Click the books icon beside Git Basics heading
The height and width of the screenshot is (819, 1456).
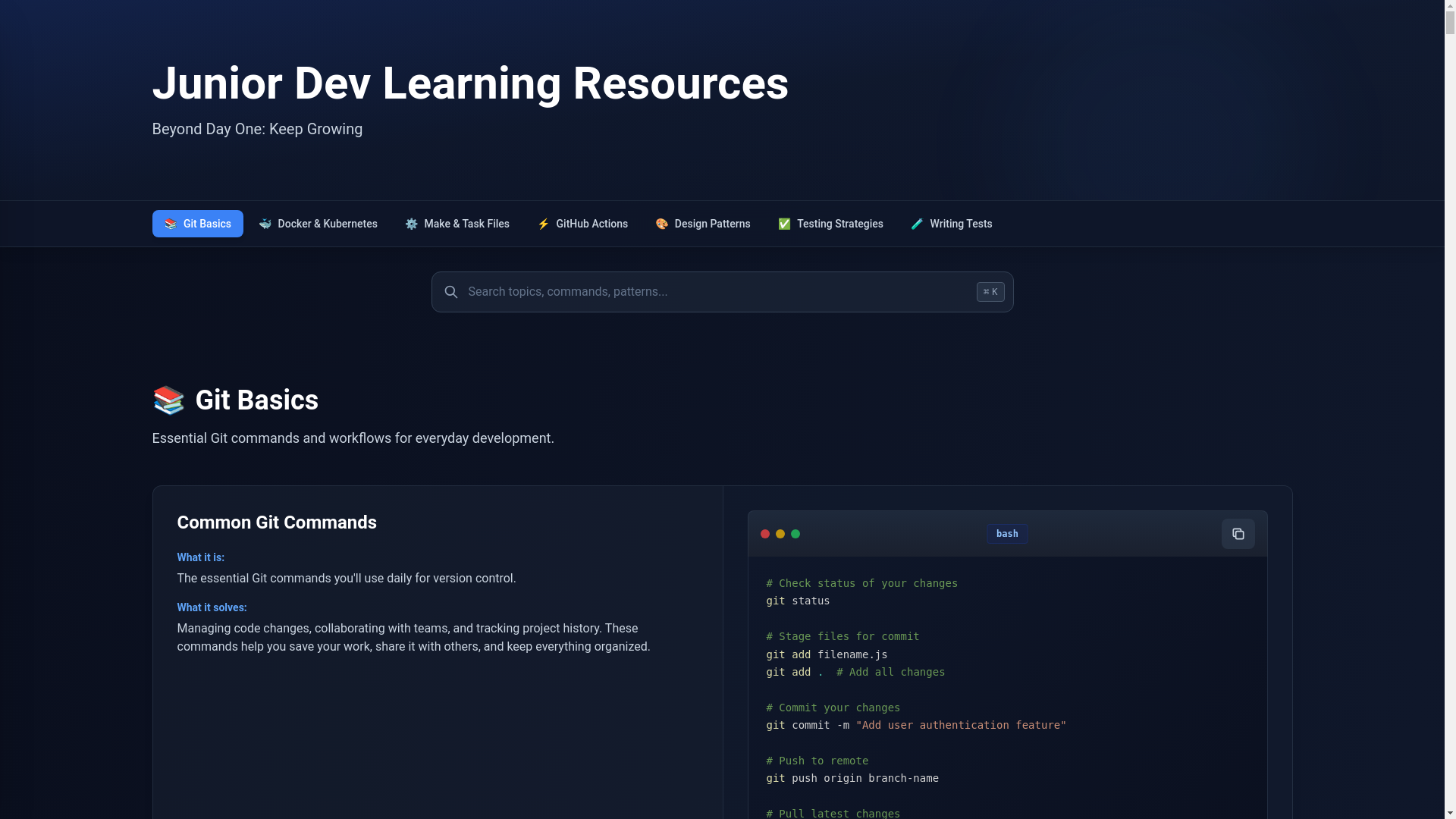click(168, 400)
